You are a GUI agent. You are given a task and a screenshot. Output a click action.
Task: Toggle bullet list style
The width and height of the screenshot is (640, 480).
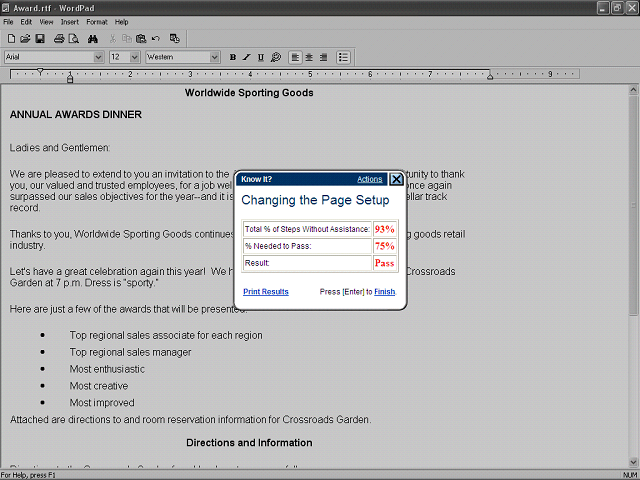point(343,57)
